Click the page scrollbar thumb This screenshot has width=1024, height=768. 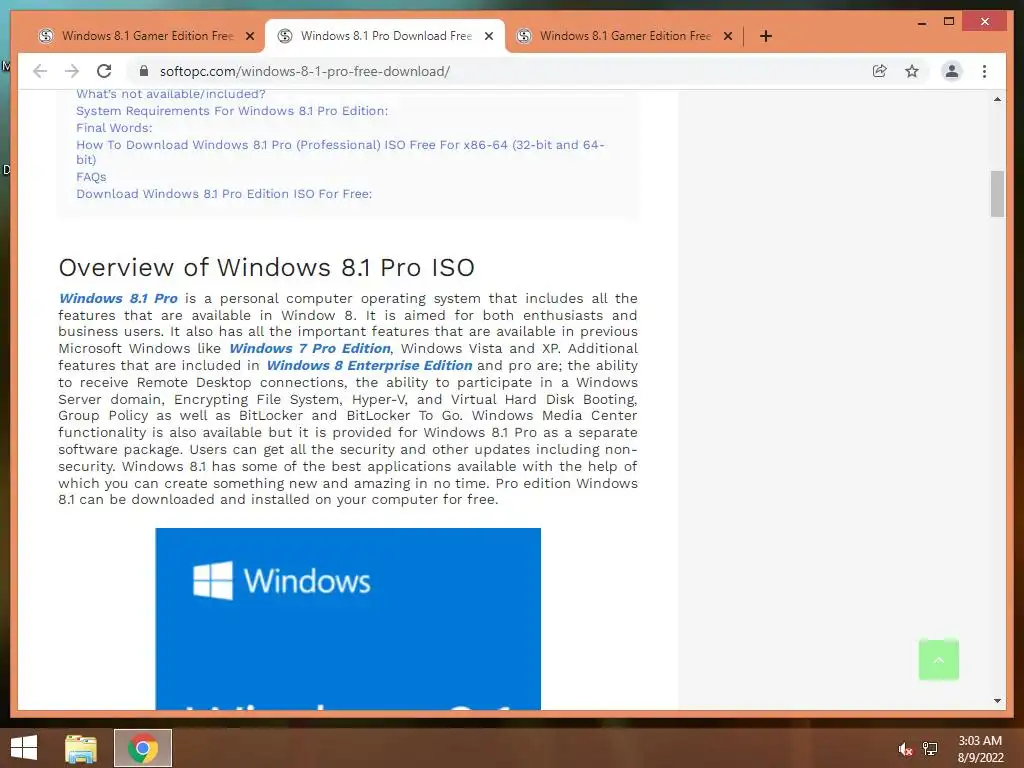997,194
